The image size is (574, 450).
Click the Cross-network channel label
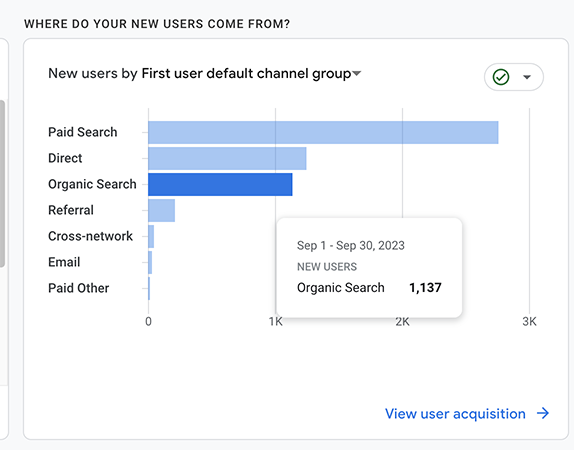90,236
